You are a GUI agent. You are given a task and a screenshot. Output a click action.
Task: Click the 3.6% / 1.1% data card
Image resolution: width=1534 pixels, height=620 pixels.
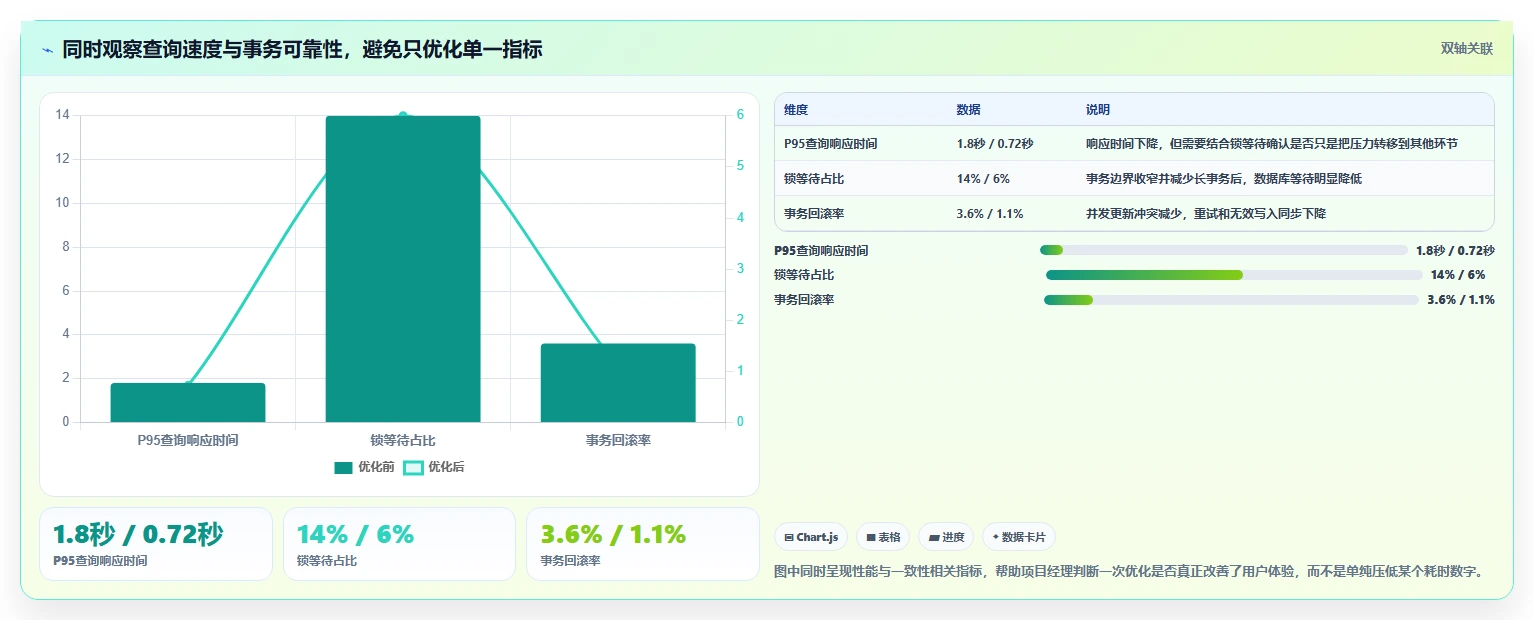[x=643, y=544]
